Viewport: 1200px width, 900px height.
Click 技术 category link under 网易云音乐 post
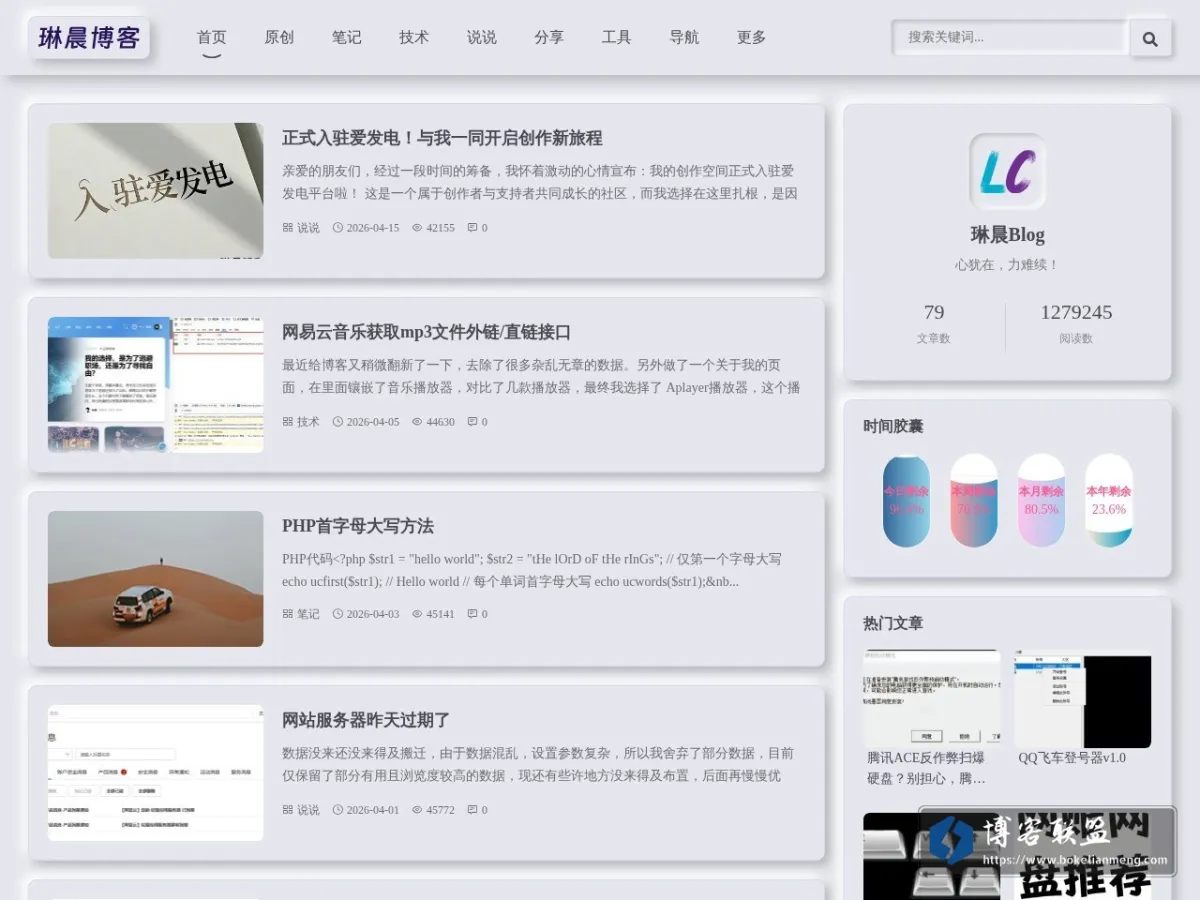(308, 422)
